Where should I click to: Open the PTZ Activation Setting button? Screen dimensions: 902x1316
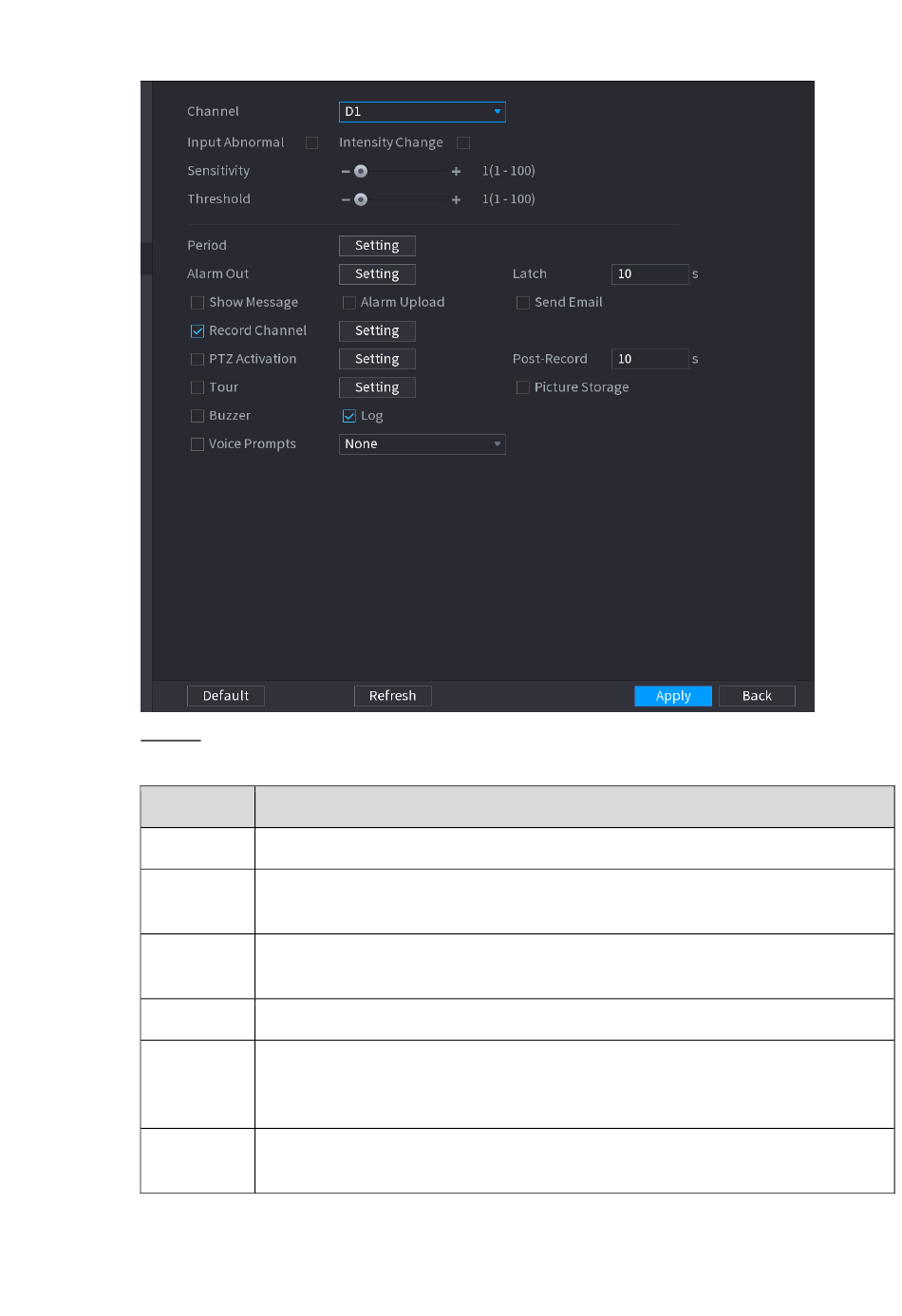point(377,359)
